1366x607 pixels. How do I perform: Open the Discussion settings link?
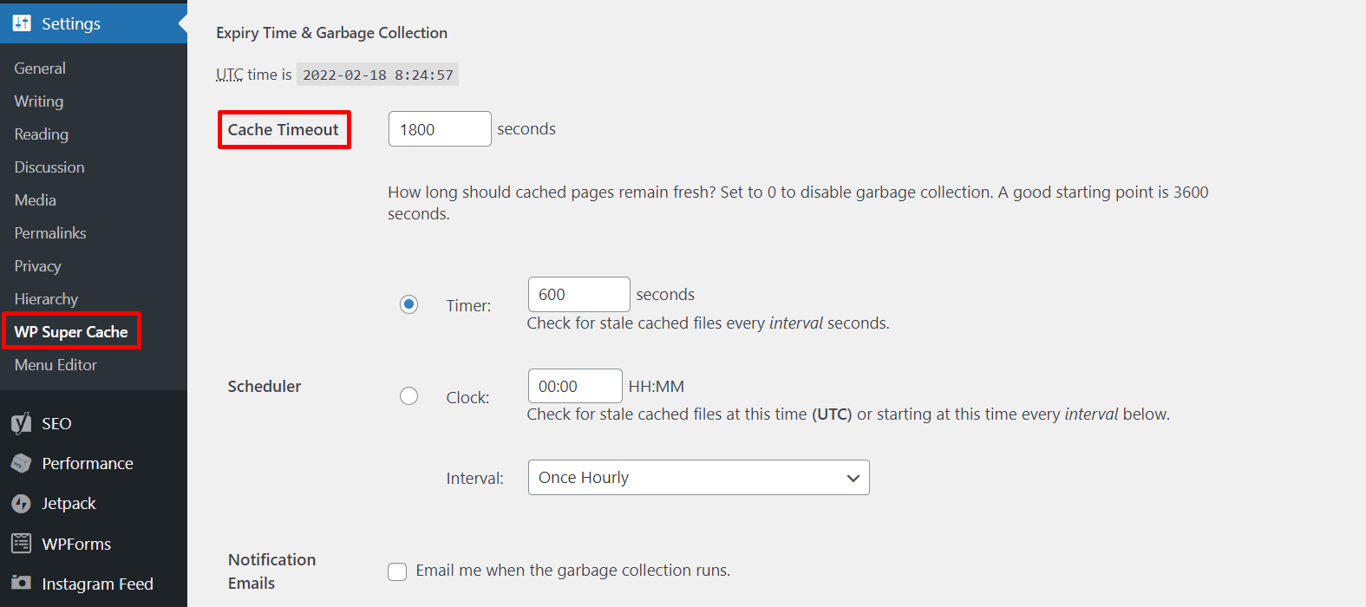pyautogui.click(x=47, y=166)
